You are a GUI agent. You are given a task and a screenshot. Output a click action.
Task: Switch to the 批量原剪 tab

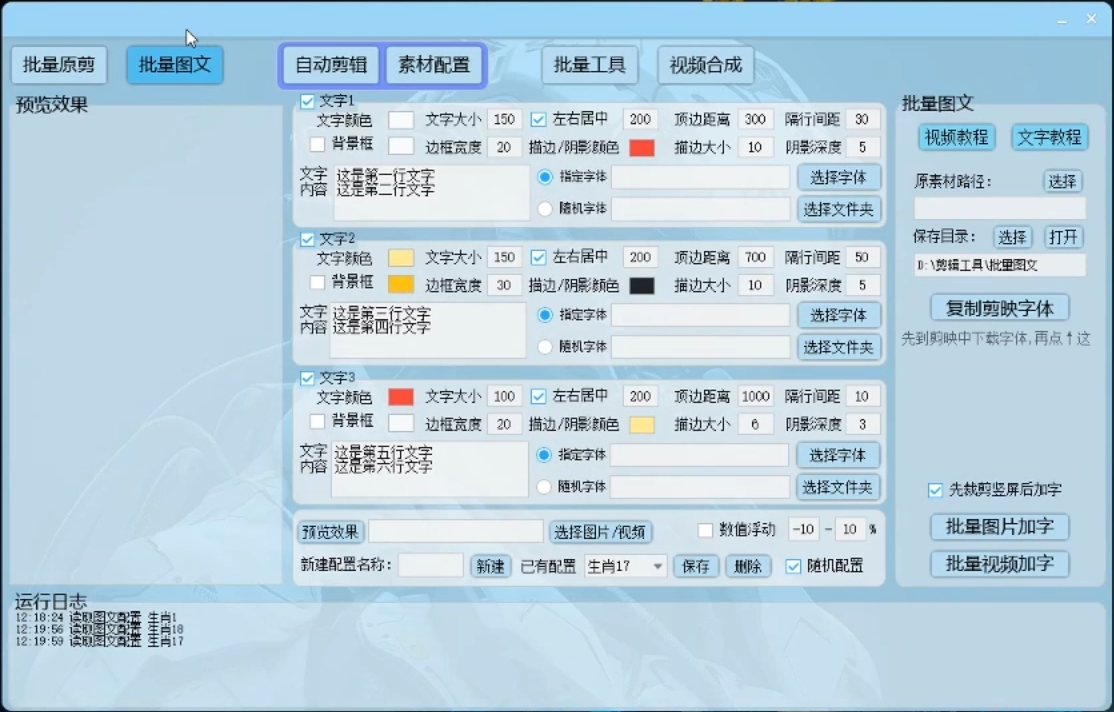click(59, 65)
